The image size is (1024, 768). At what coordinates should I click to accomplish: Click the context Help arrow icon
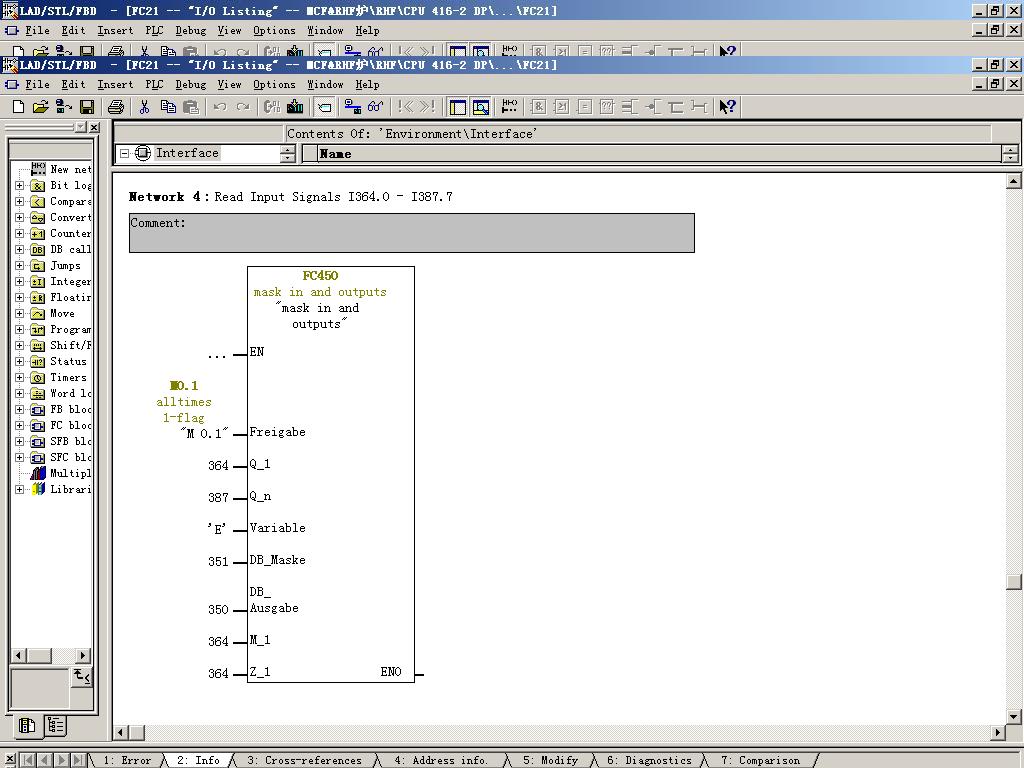[728, 106]
